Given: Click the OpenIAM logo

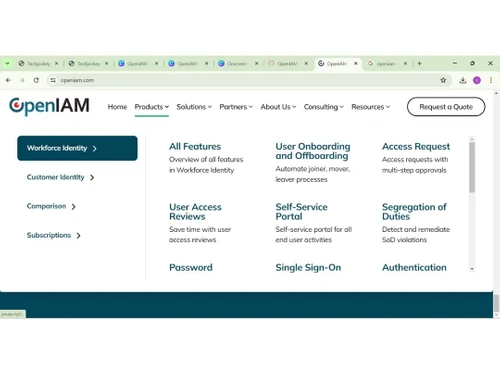Looking at the screenshot, I should pos(49,106).
